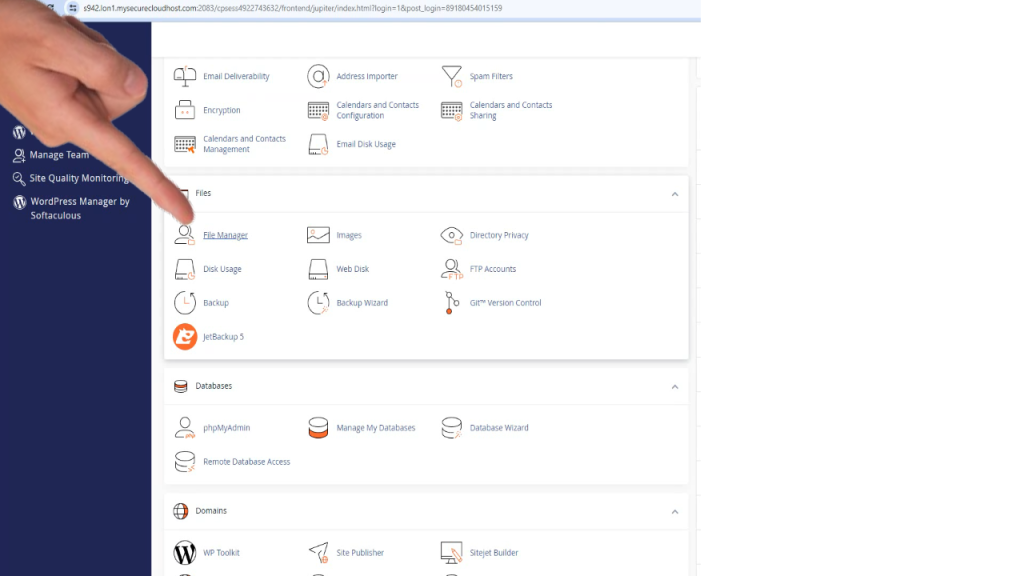Open the Git Version Control icon
The image size is (1024, 576).
(452, 303)
